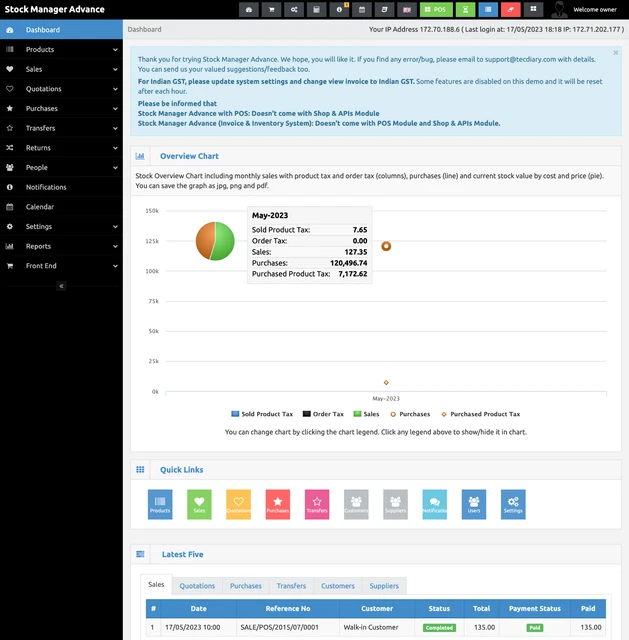Switch to the Quotations tab

point(197,586)
